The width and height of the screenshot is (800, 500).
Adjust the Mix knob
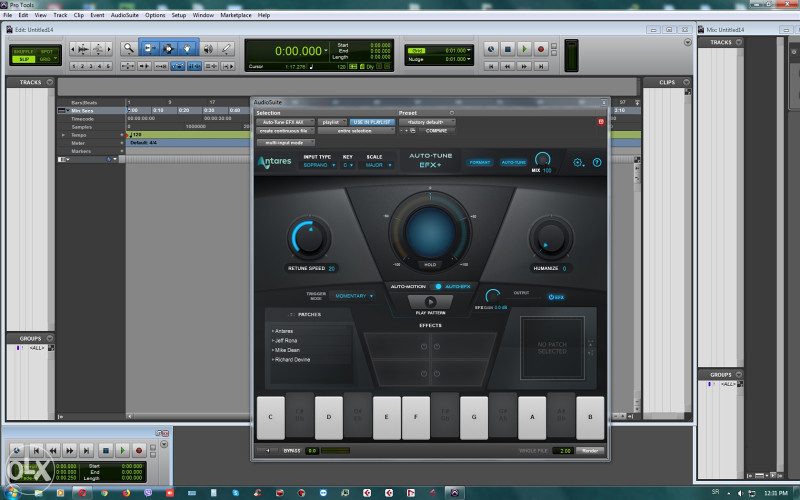pyautogui.click(x=542, y=160)
